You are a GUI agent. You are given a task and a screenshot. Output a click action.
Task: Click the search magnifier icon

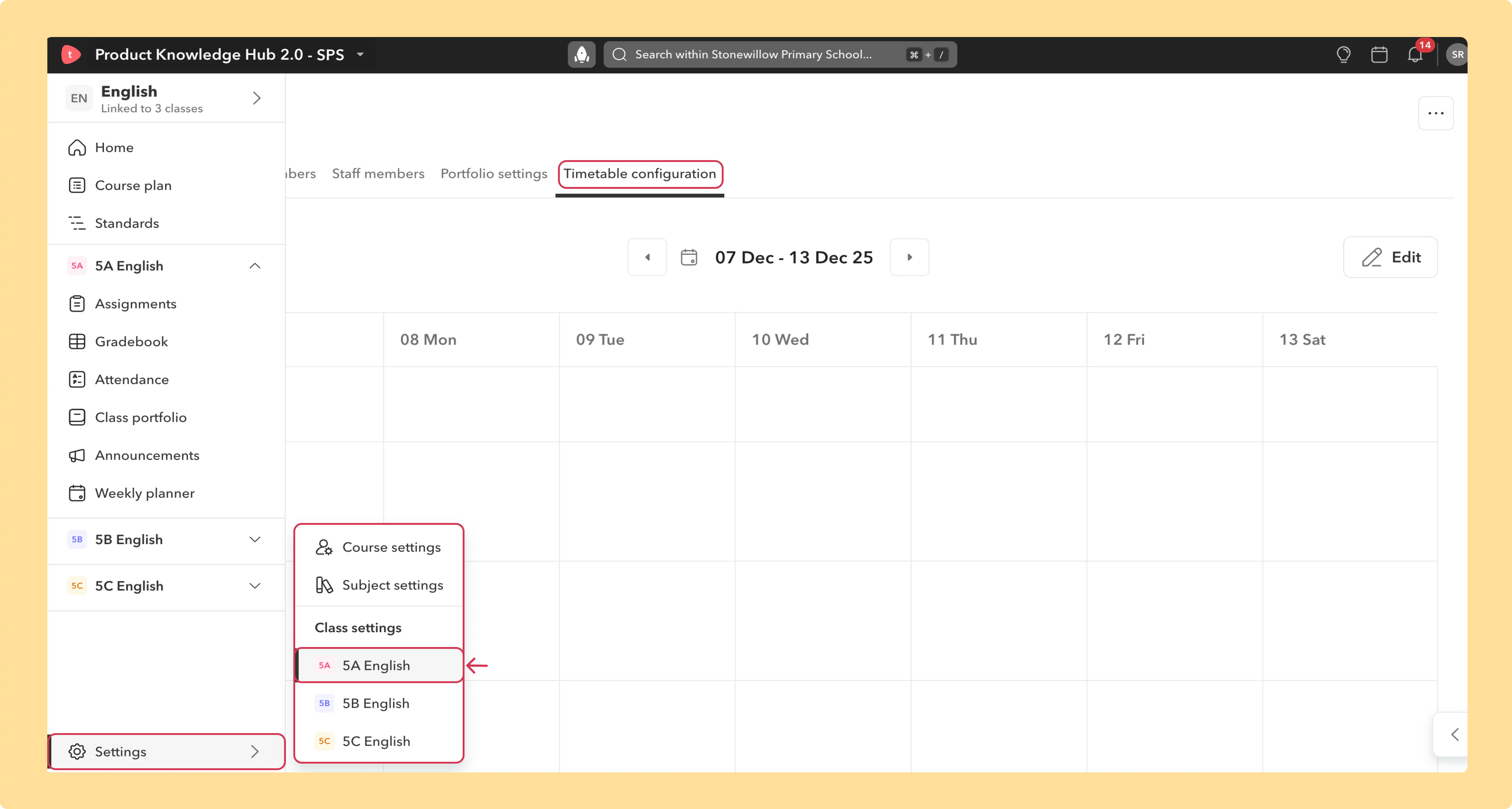pyautogui.click(x=619, y=55)
